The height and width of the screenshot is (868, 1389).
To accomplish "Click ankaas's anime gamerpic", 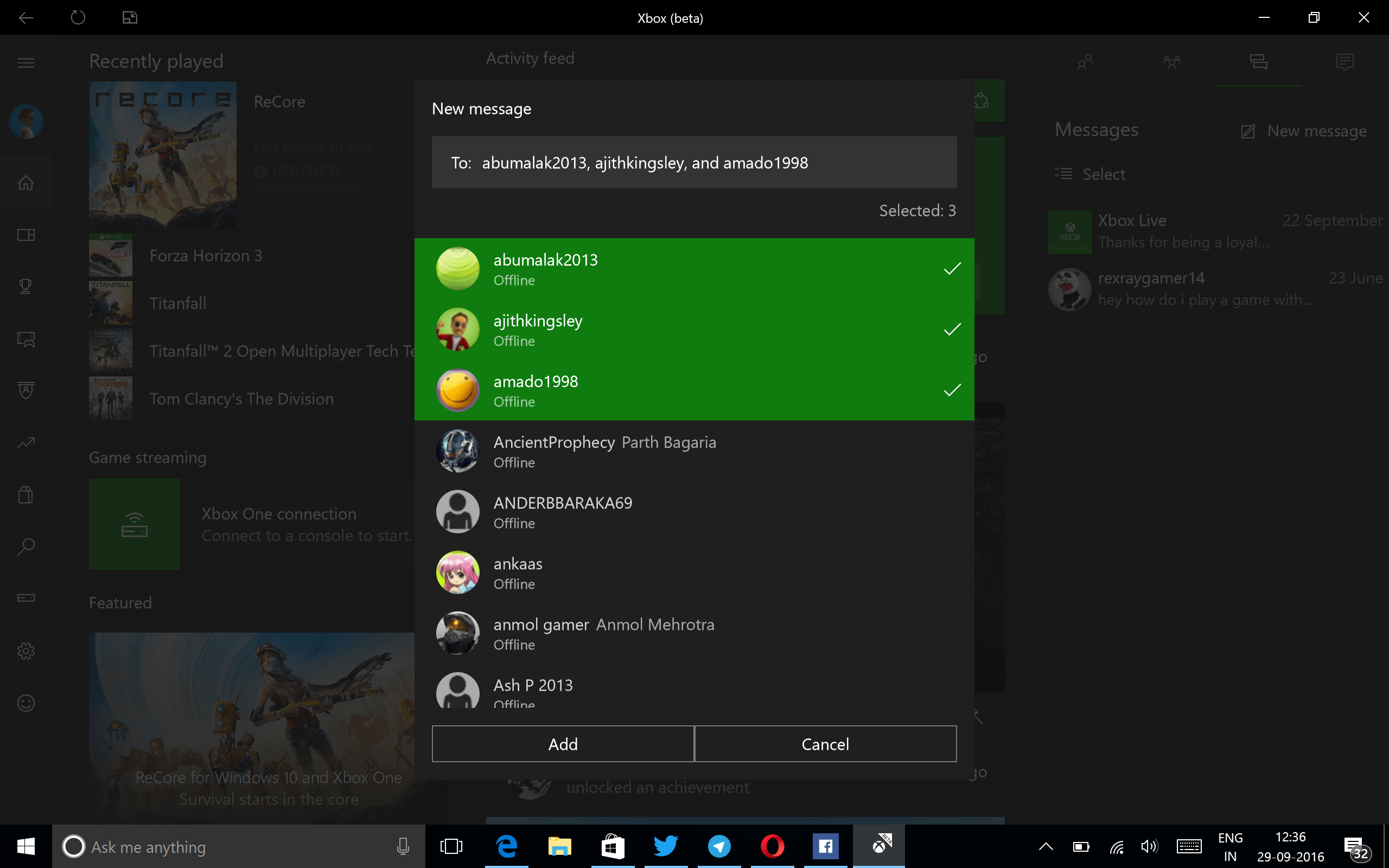I will click(457, 572).
